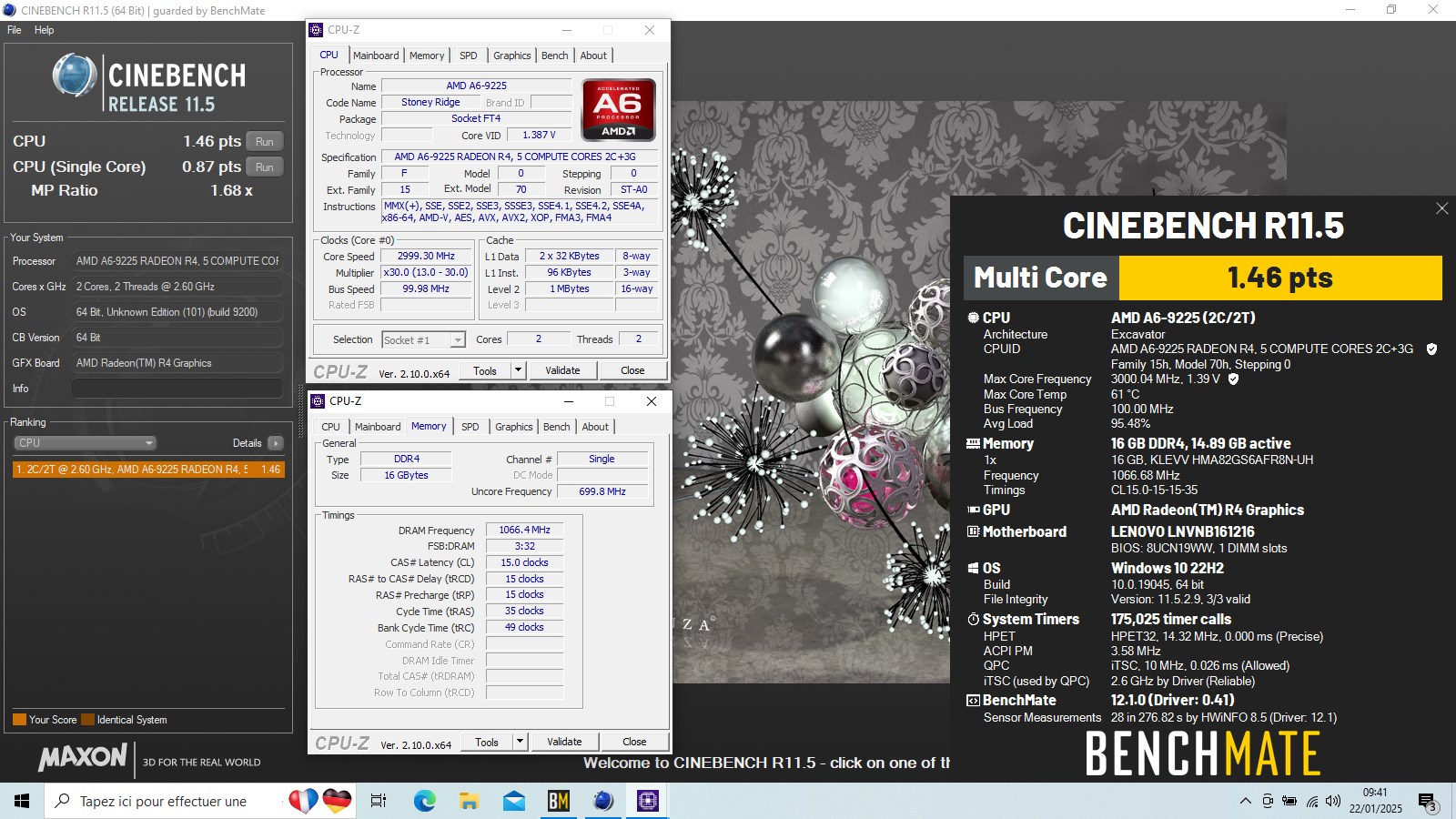Run the CPU multi-core benchmark

click(265, 142)
